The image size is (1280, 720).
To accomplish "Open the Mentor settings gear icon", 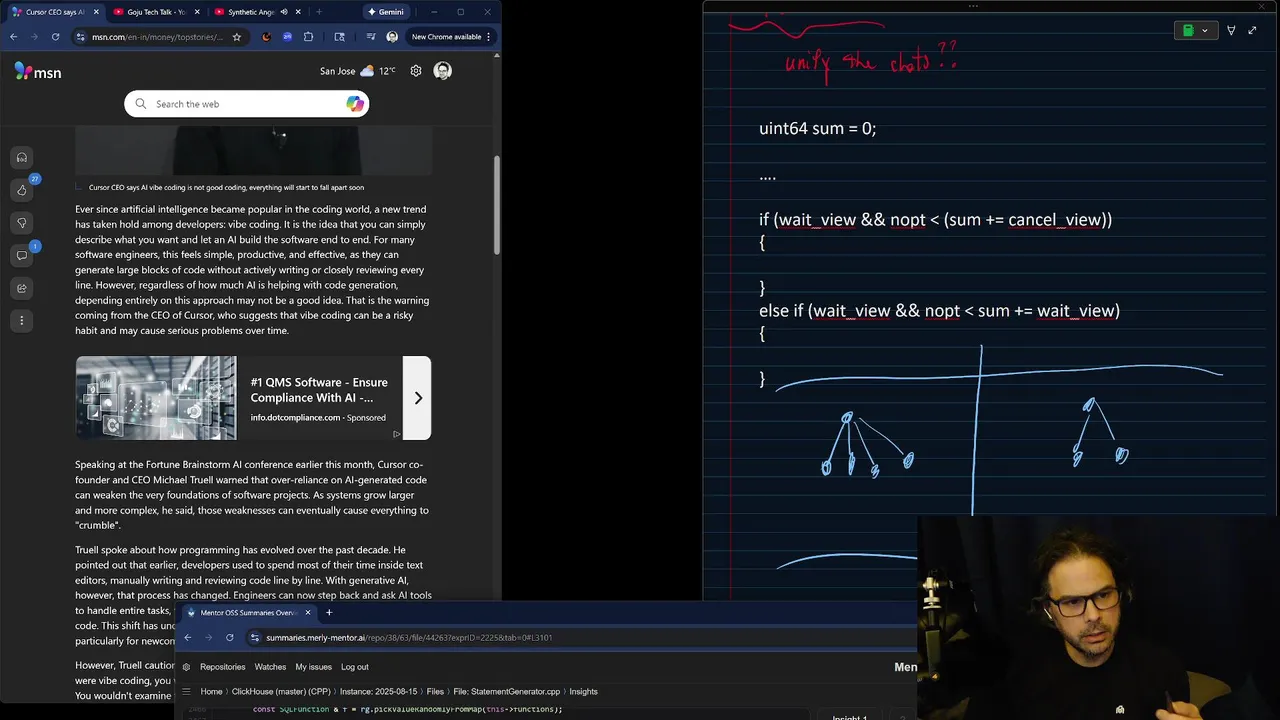I will pyautogui.click(x=186, y=667).
